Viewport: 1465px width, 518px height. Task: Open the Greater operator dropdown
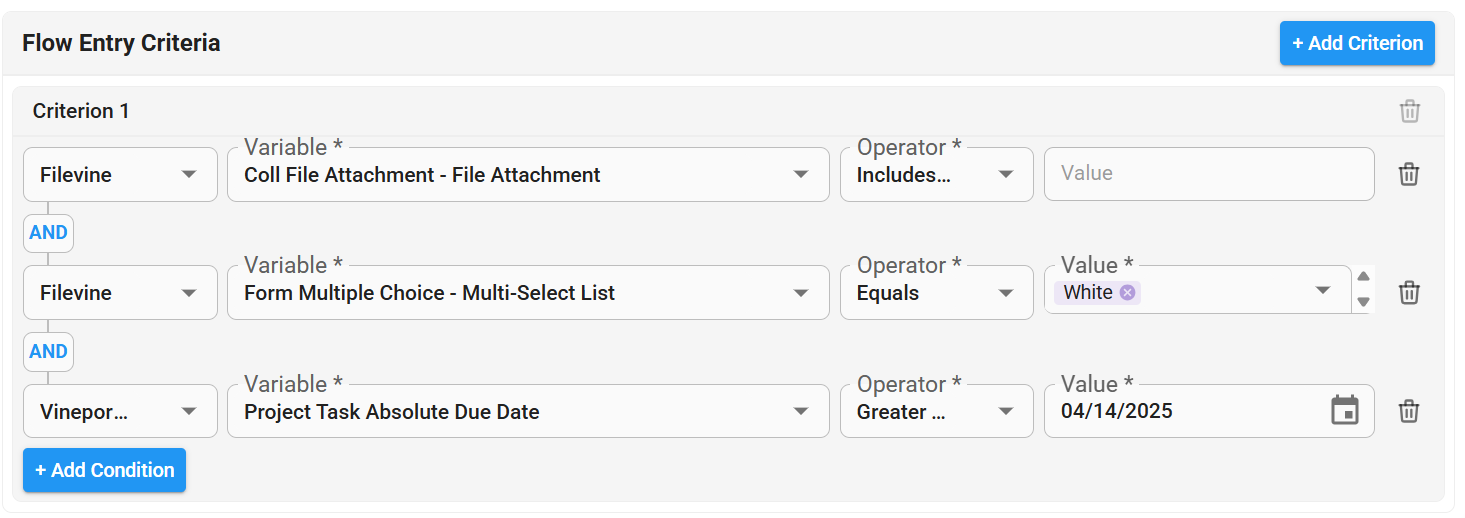937,411
